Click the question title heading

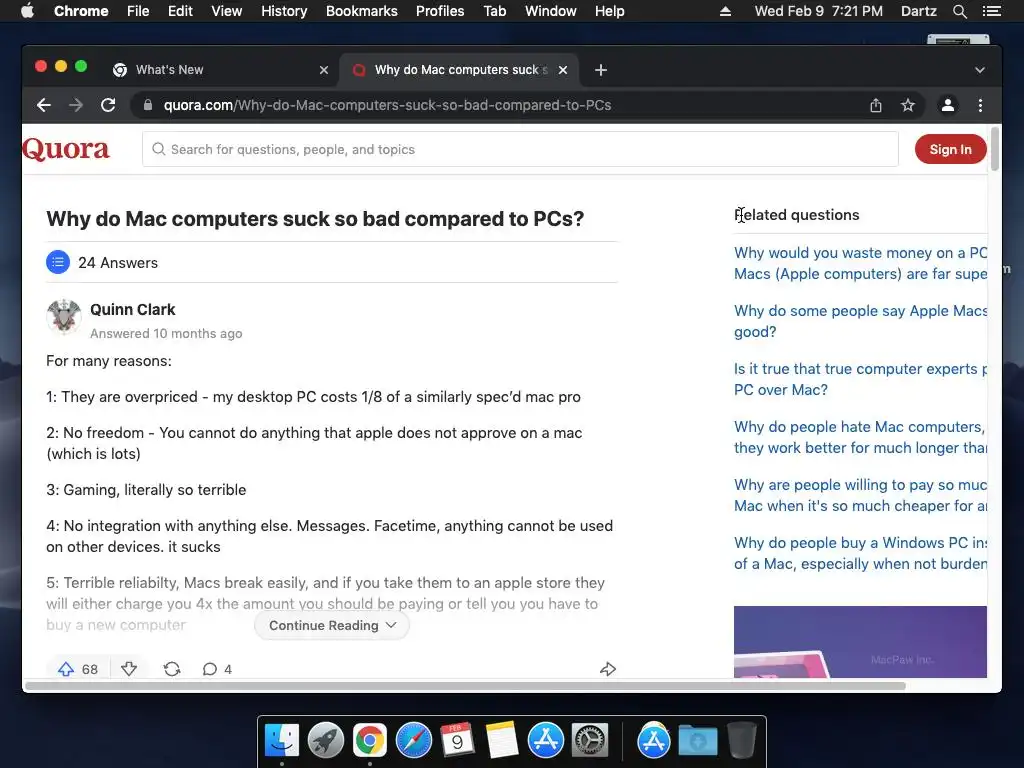pyautogui.click(x=315, y=219)
